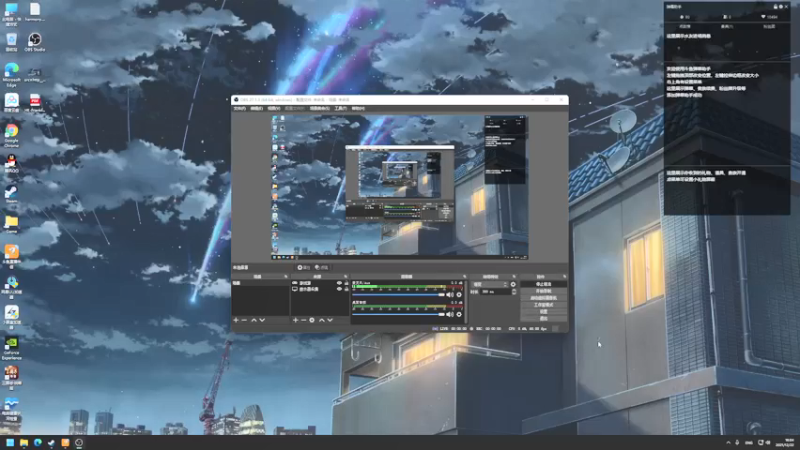Viewport: 800px width, 450px height.
Task: Open the Help menu in OBS
Action: [358, 108]
